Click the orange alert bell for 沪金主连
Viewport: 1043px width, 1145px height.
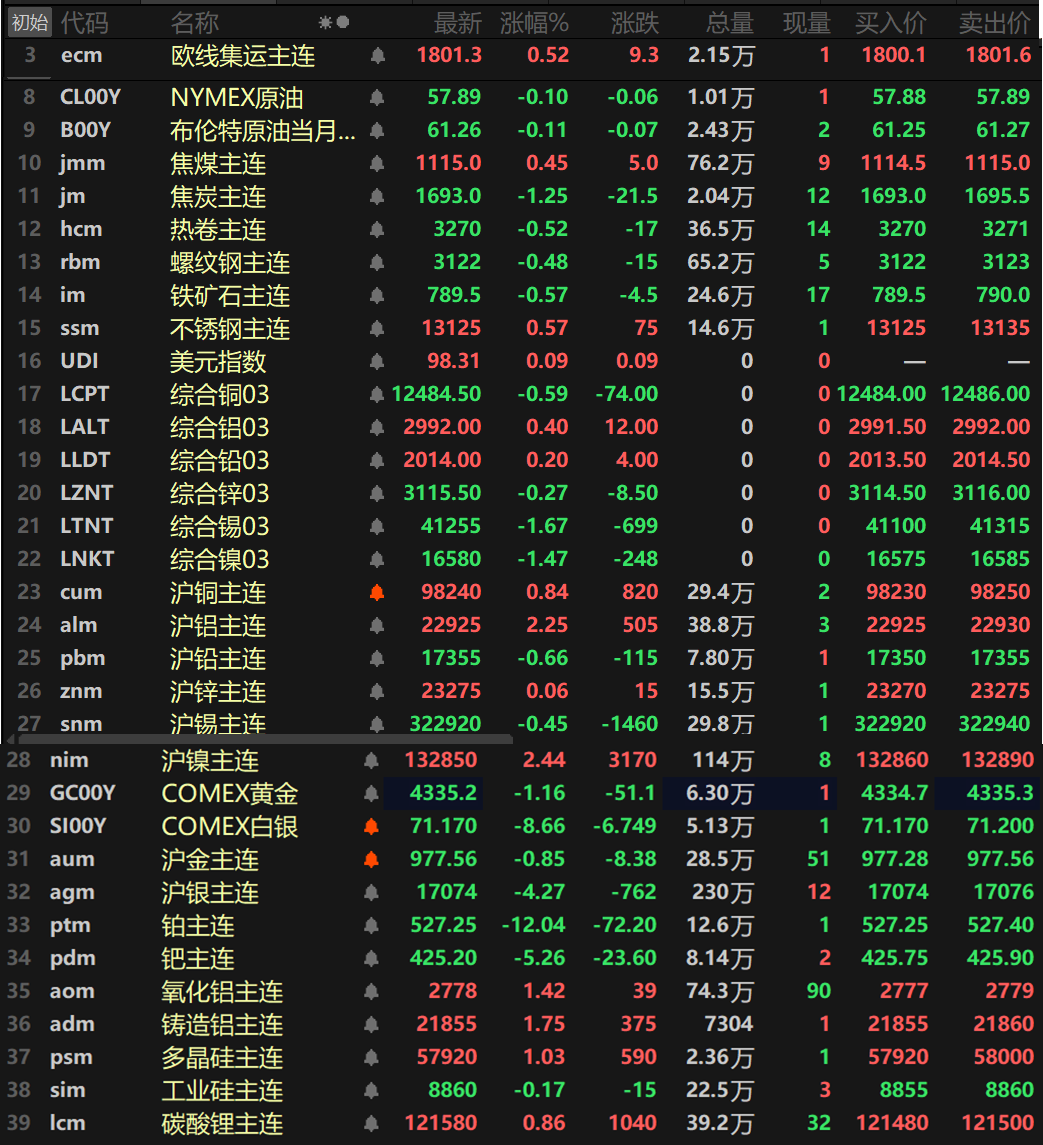point(371,860)
